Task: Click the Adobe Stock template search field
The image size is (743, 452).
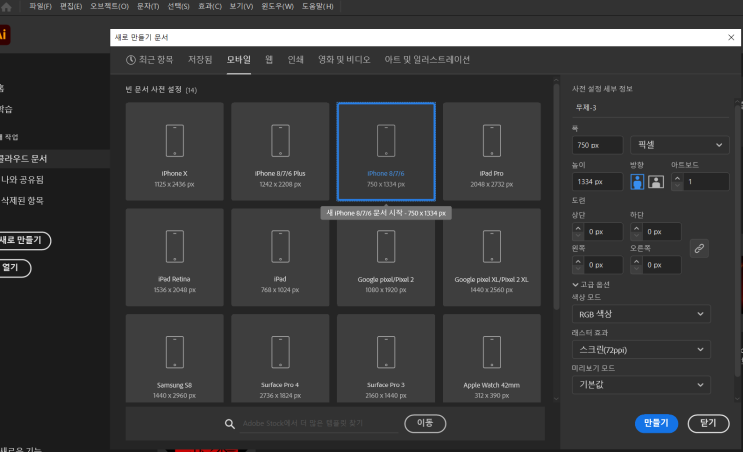Action: 320,424
